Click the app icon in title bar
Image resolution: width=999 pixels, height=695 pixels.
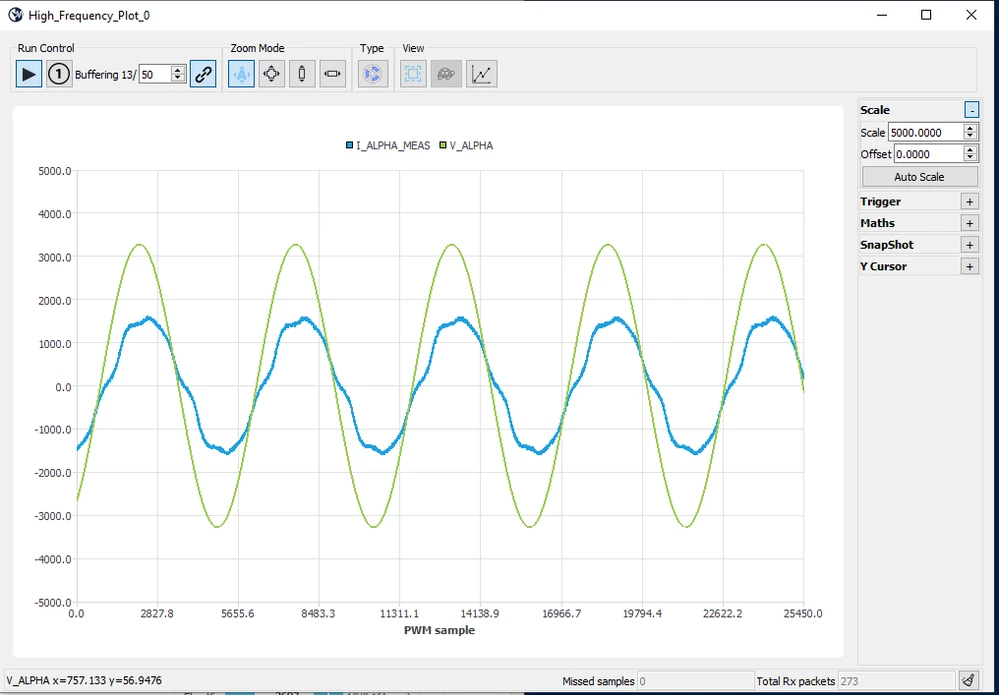point(15,15)
